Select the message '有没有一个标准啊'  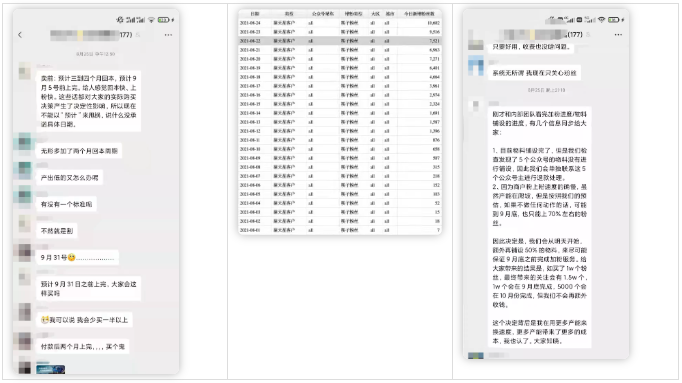(x=67, y=204)
